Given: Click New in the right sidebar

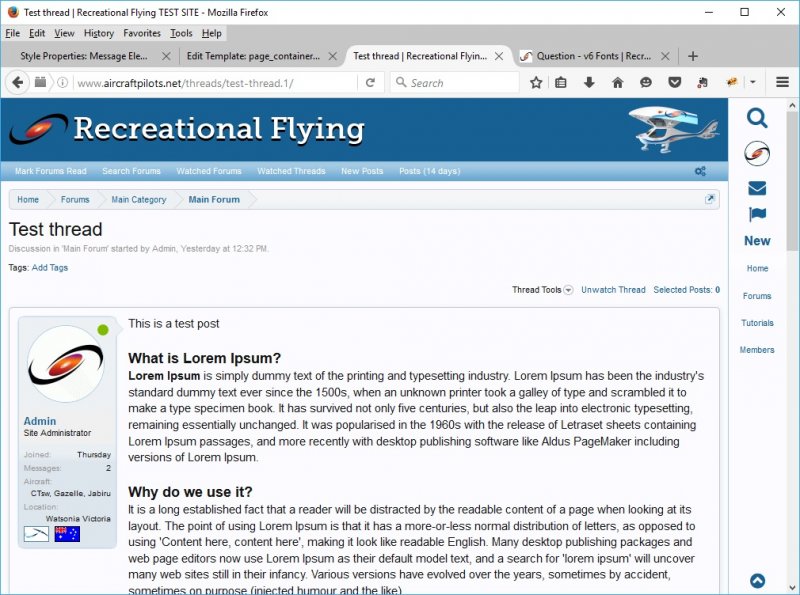Looking at the screenshot, I should (x=757, y=241).
